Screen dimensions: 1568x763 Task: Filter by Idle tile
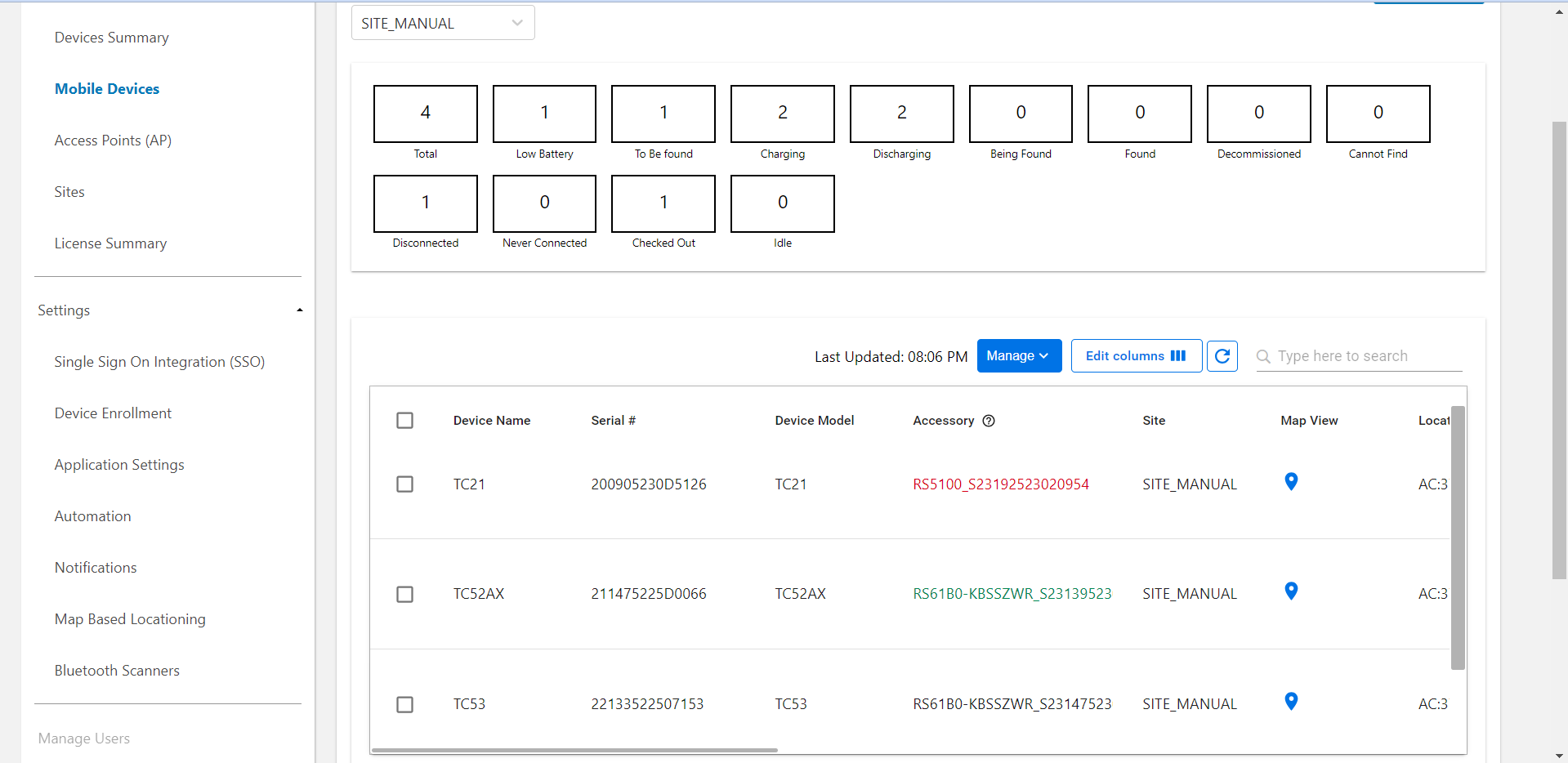783,203
